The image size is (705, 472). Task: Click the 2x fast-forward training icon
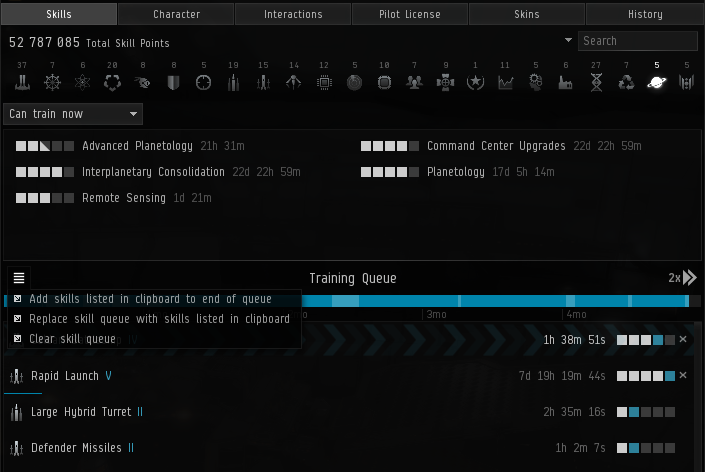pyautogui.click(x=682, y=278)
